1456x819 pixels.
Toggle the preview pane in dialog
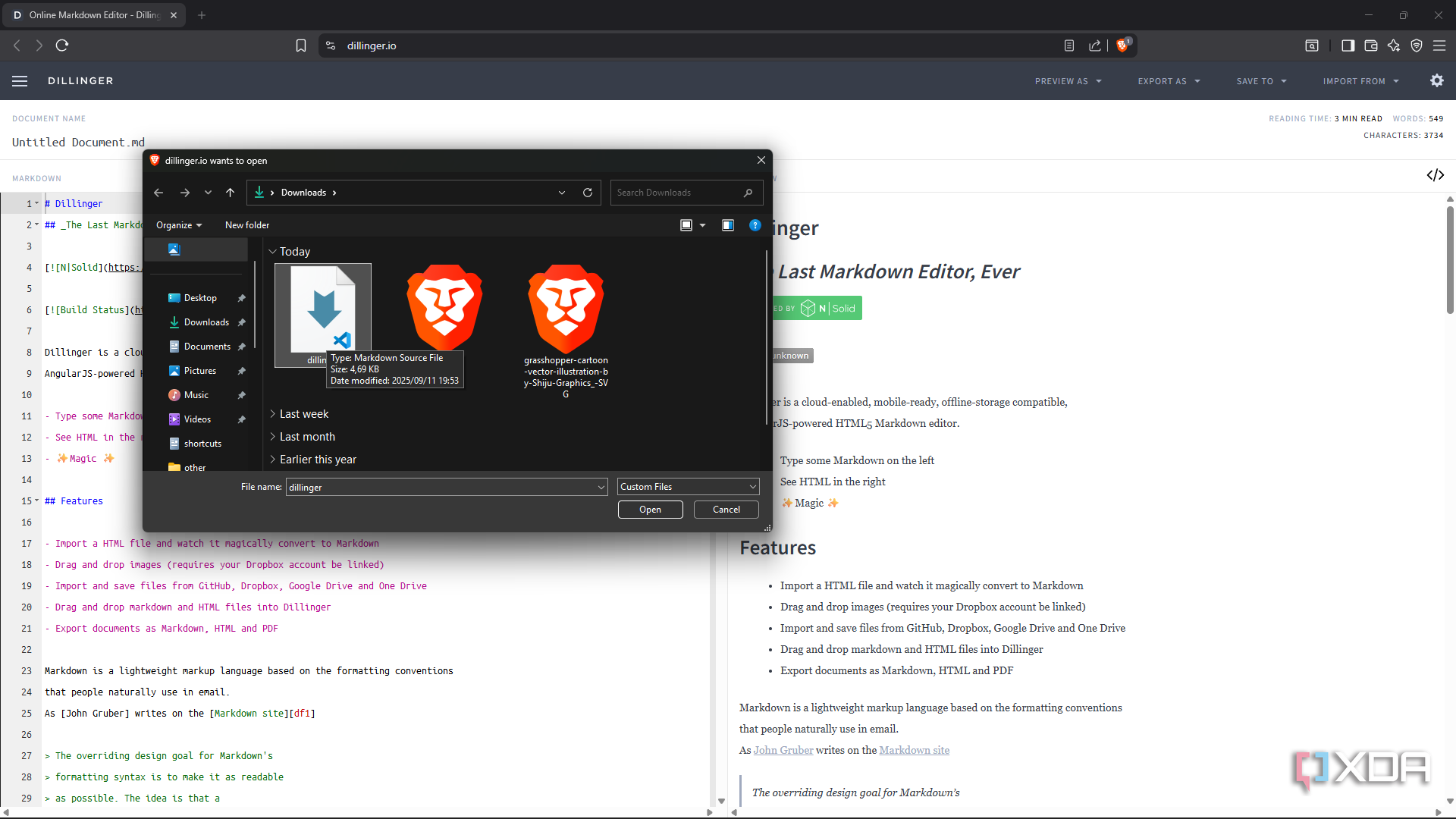point(728,225)
